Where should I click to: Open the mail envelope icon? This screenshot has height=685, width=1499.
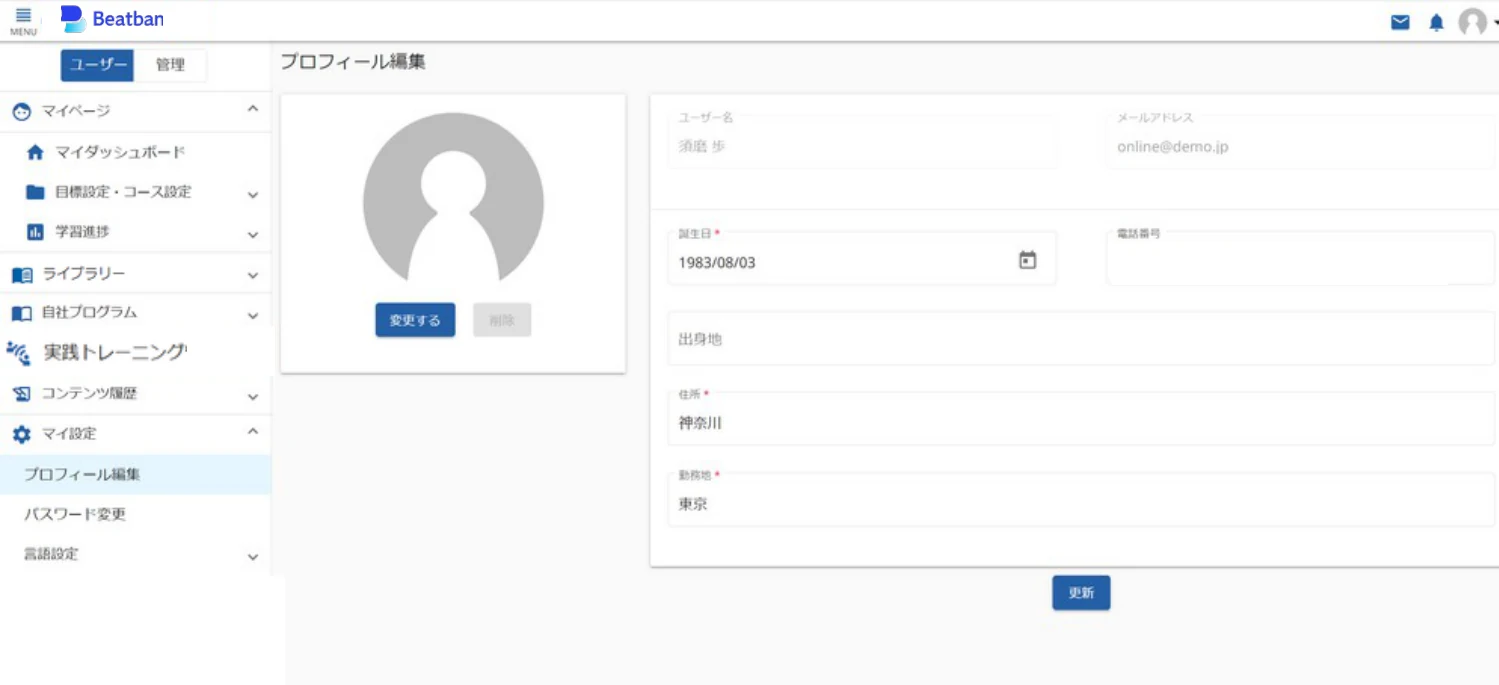[1400, 22]
